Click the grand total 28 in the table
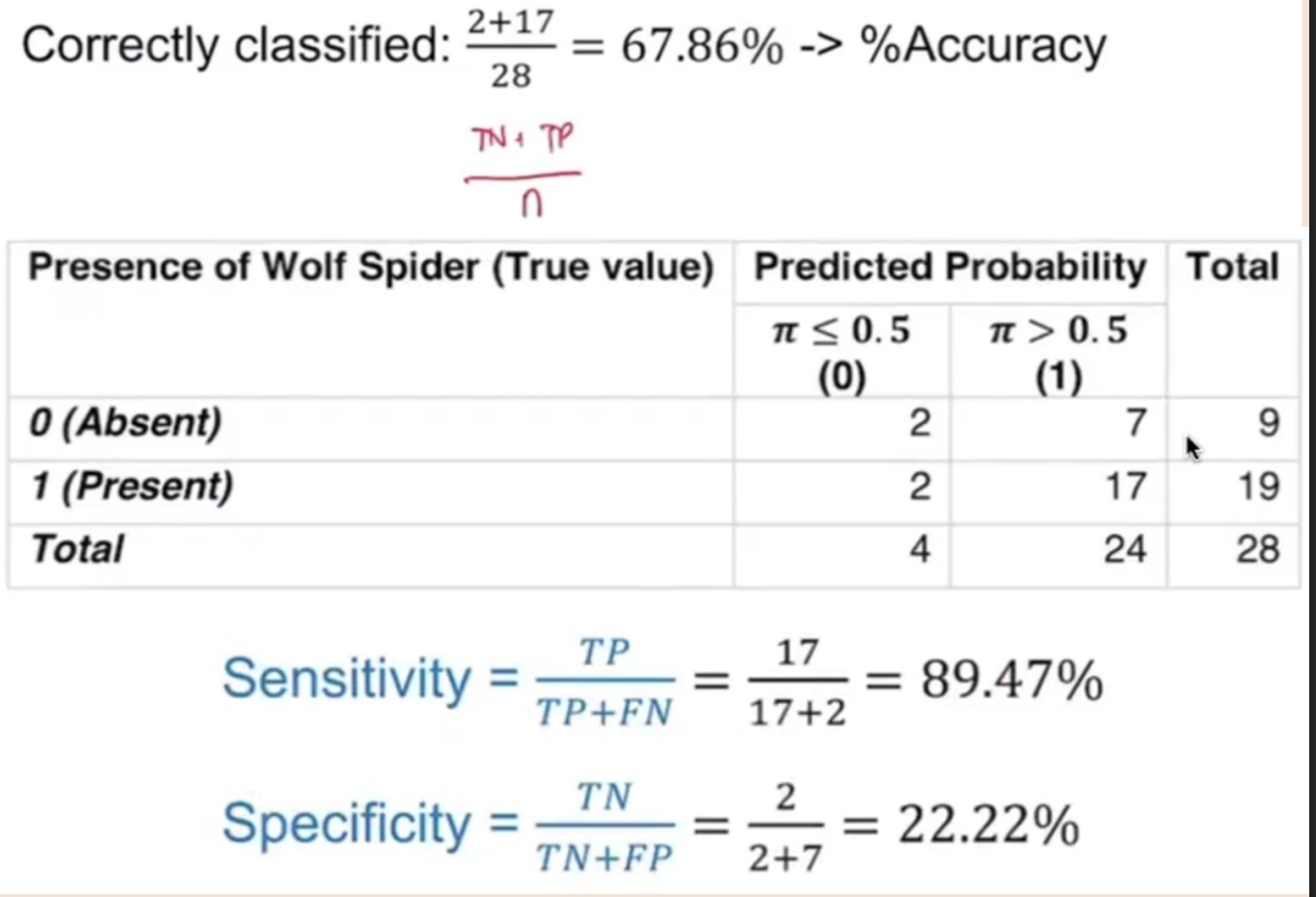1316x897 pixels. tap(1258, 549)
